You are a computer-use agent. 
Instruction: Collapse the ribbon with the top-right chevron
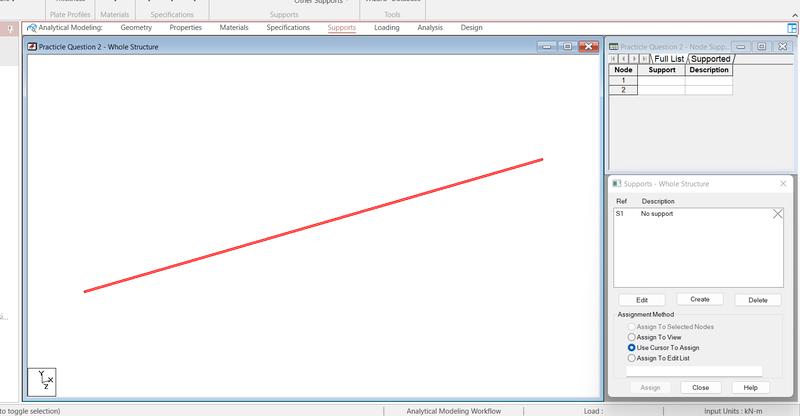tap(795, 16)
